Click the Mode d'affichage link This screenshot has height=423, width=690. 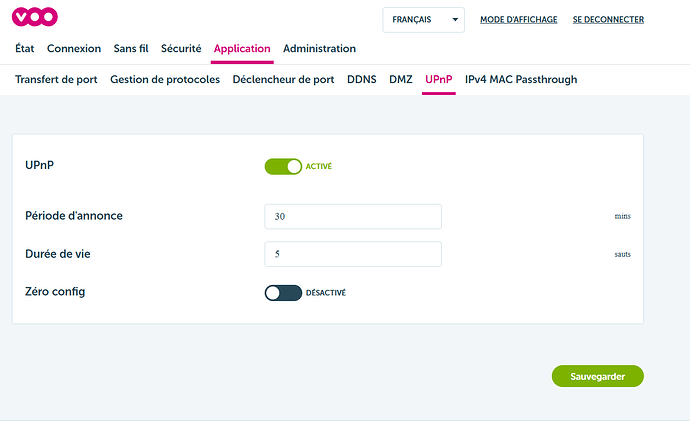pos(518,19)
